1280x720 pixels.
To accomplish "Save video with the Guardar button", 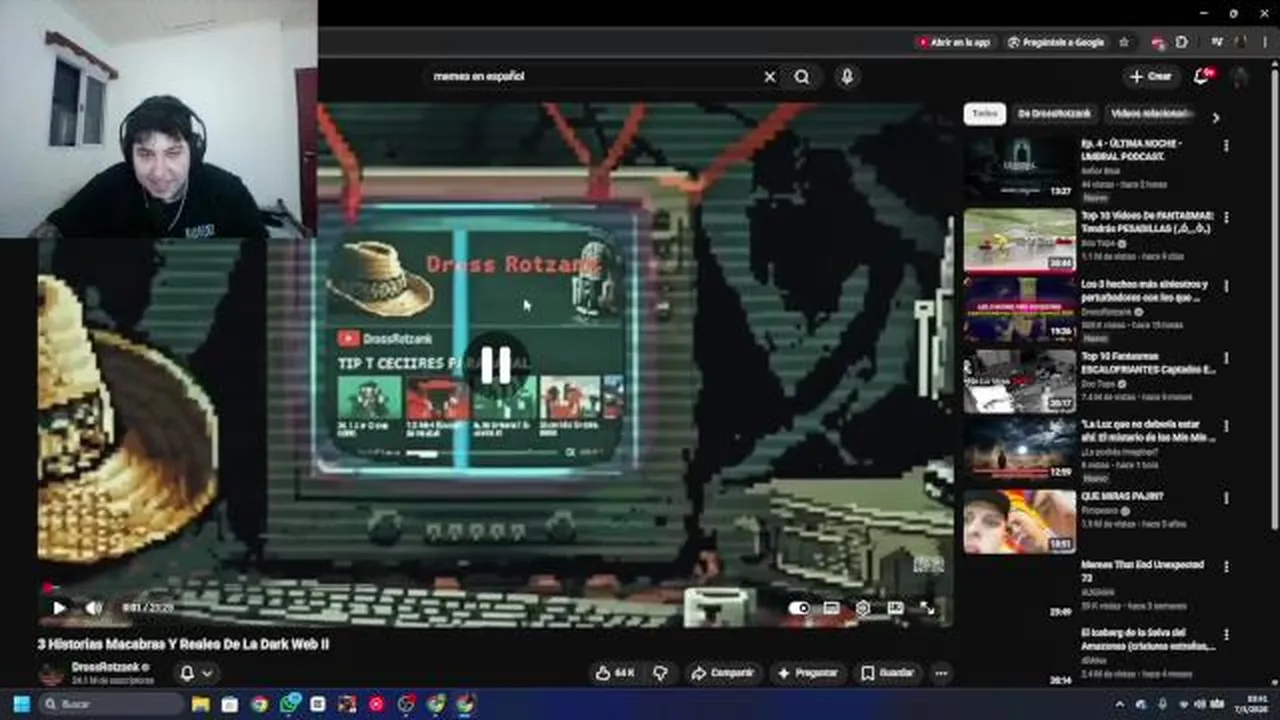I will pyautogui.click(x=888, y=673).
